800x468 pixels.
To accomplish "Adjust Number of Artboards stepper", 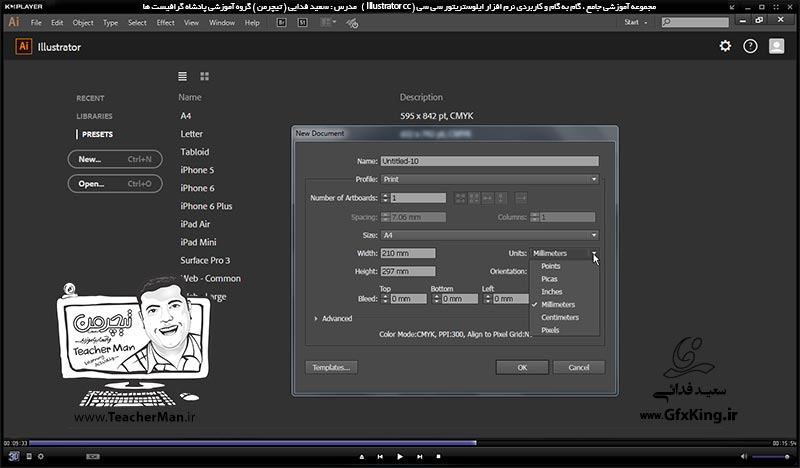I will click(x=385, y=198).
